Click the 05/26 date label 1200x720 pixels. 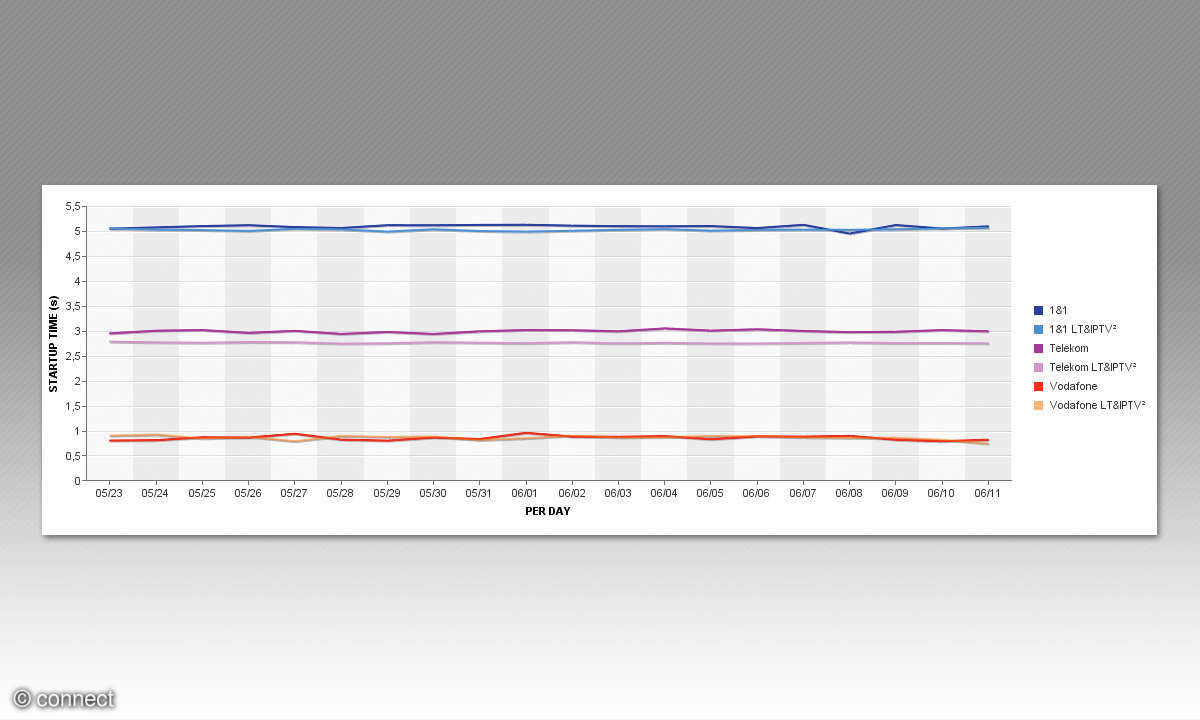point(248,493)
